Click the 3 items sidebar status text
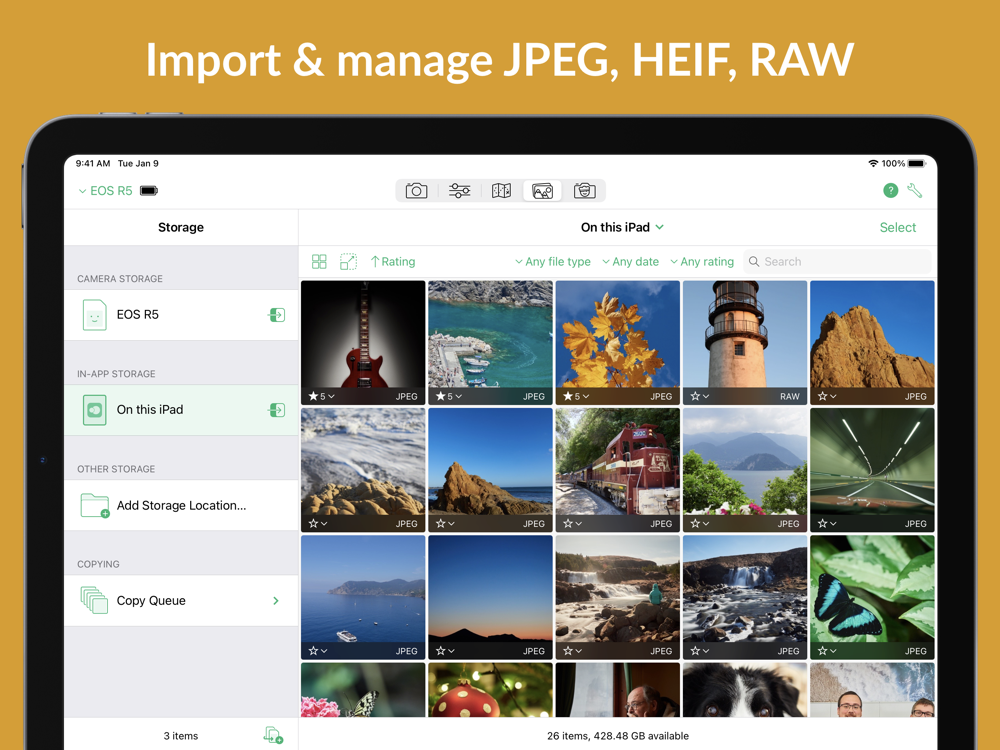Screen dimensions: 1000x750 181,736
